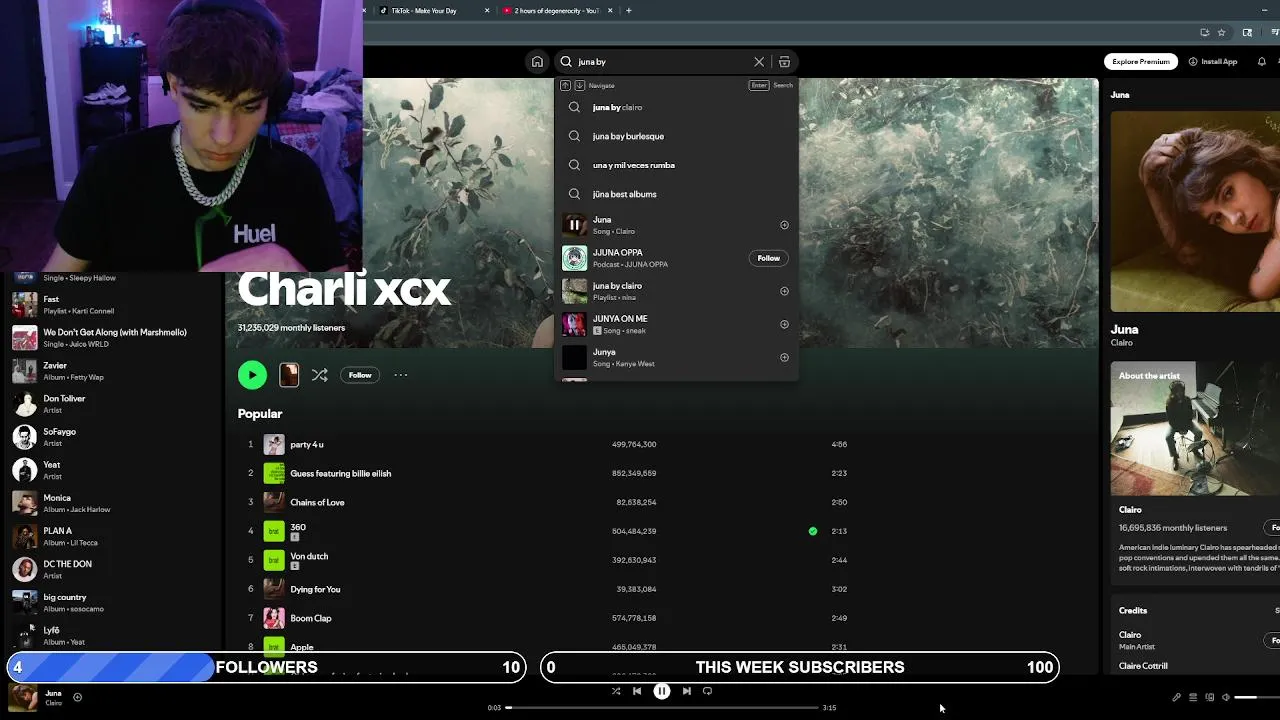Select 'Von dutch' track
Image resolution: width=1280 pixels, height=720 pixels.
(309, 556)
